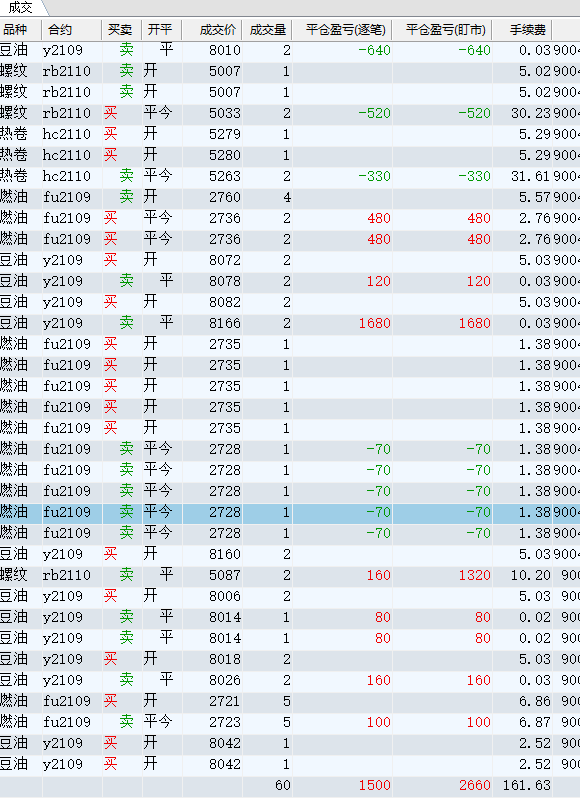Viewport: 580px width, 798px height.
Task: Select the fu2109 row priced 2723
Action: click(x=290, y=722)
